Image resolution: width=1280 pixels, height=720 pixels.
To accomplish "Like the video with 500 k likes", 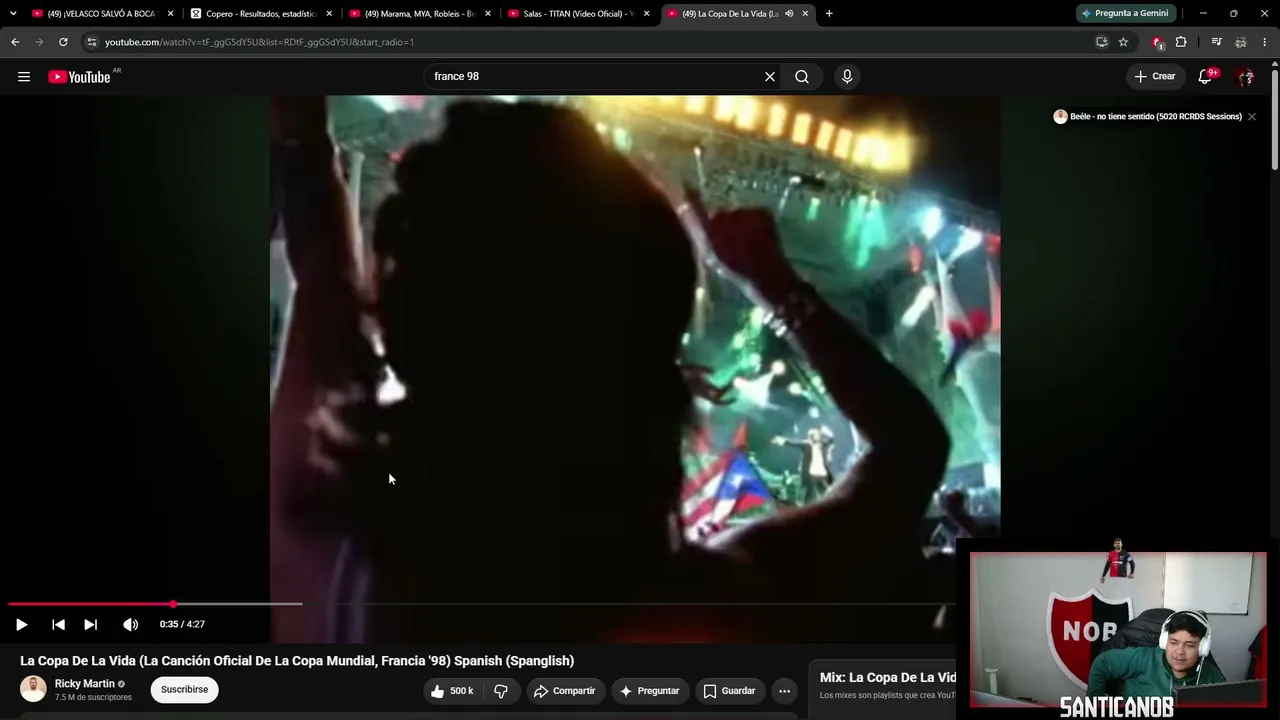I will (x=451, y=691).
